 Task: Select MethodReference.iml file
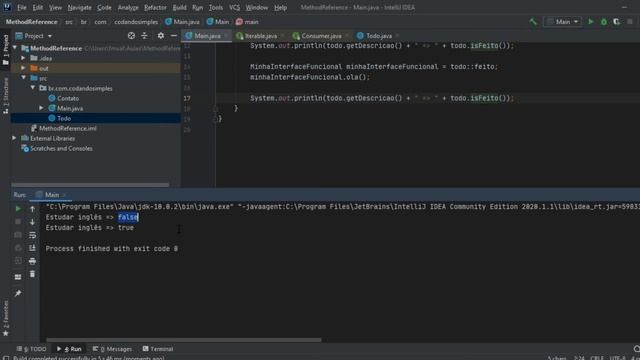[67, 128]
